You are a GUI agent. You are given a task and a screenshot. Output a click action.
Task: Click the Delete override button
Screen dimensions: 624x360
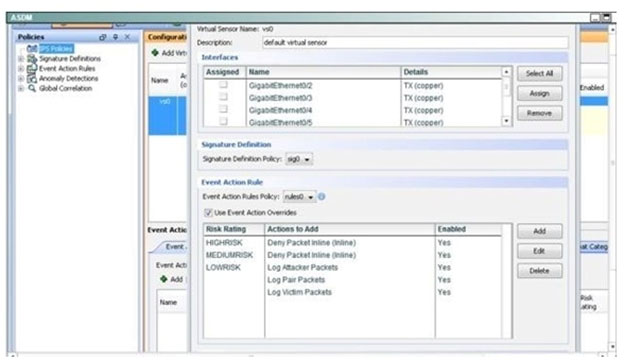click(x=540, y=271)
